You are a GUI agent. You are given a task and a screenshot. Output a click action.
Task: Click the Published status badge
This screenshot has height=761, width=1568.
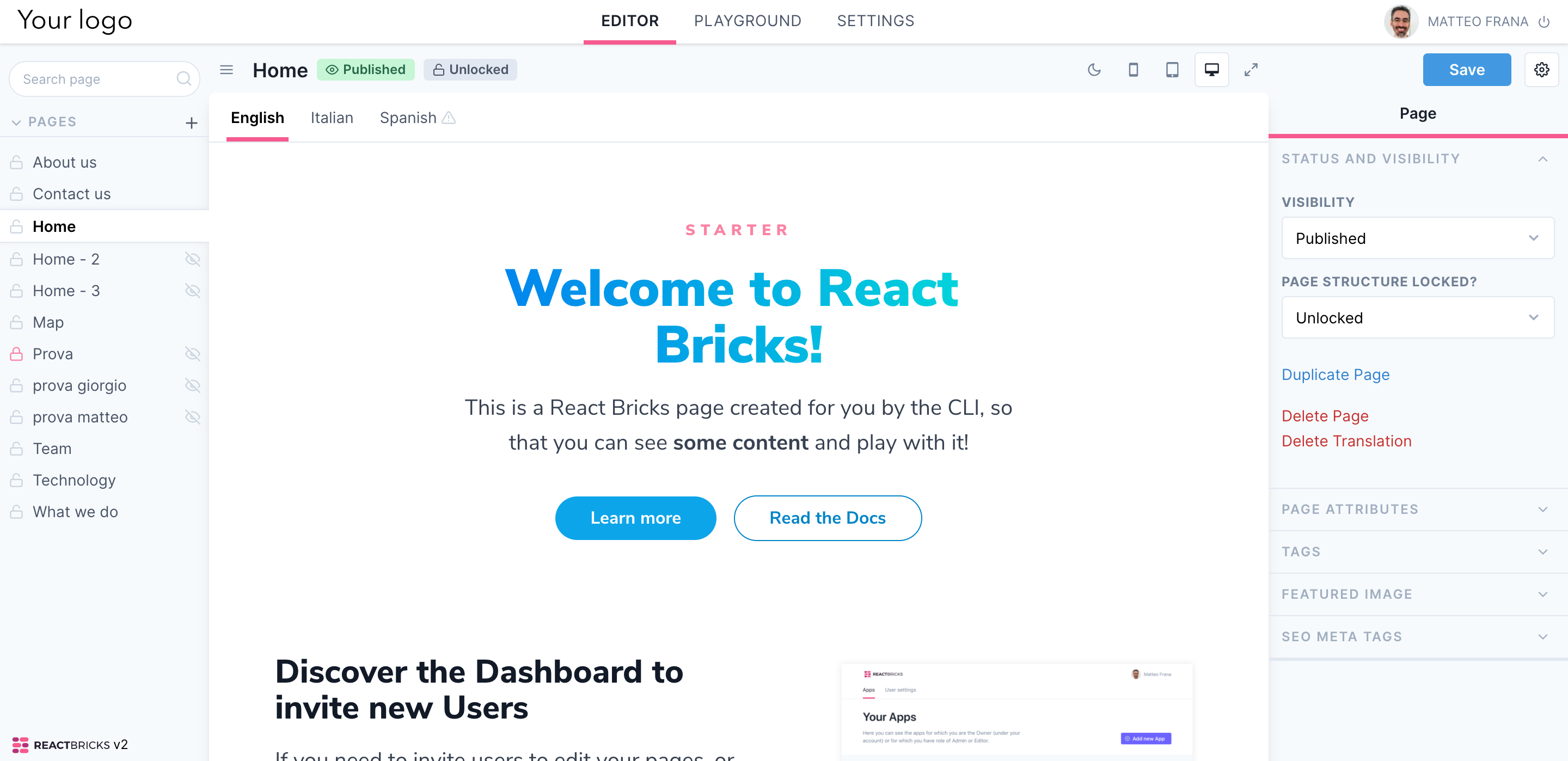tap(365, 70)
